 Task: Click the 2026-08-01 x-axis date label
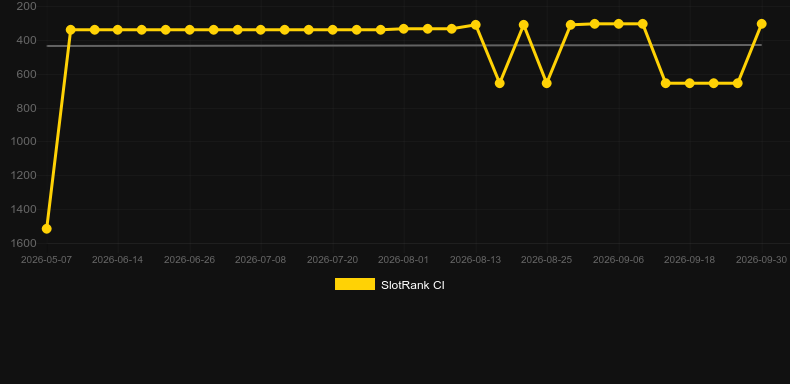coord(404,260)
